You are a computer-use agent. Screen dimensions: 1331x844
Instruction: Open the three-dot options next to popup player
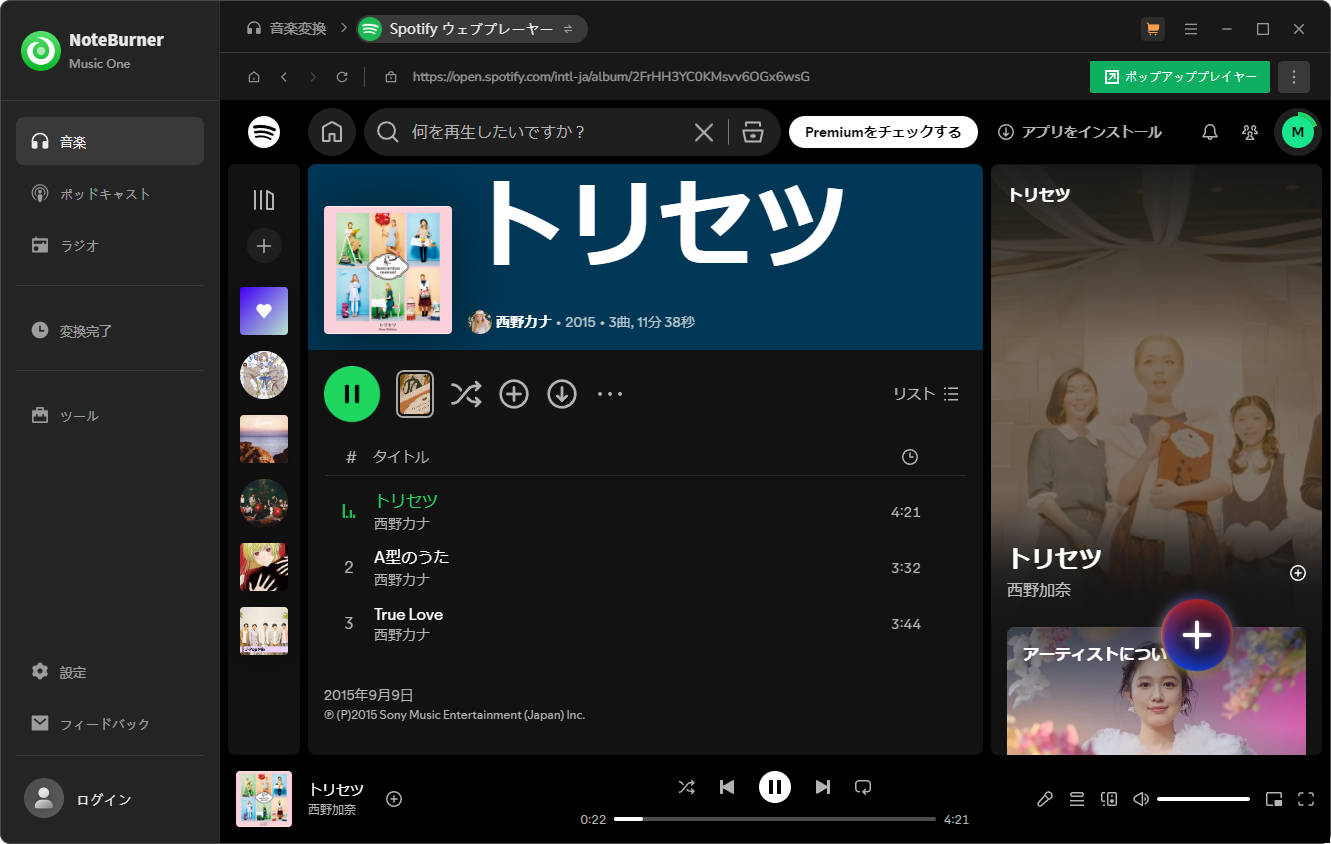point(1294,77)
